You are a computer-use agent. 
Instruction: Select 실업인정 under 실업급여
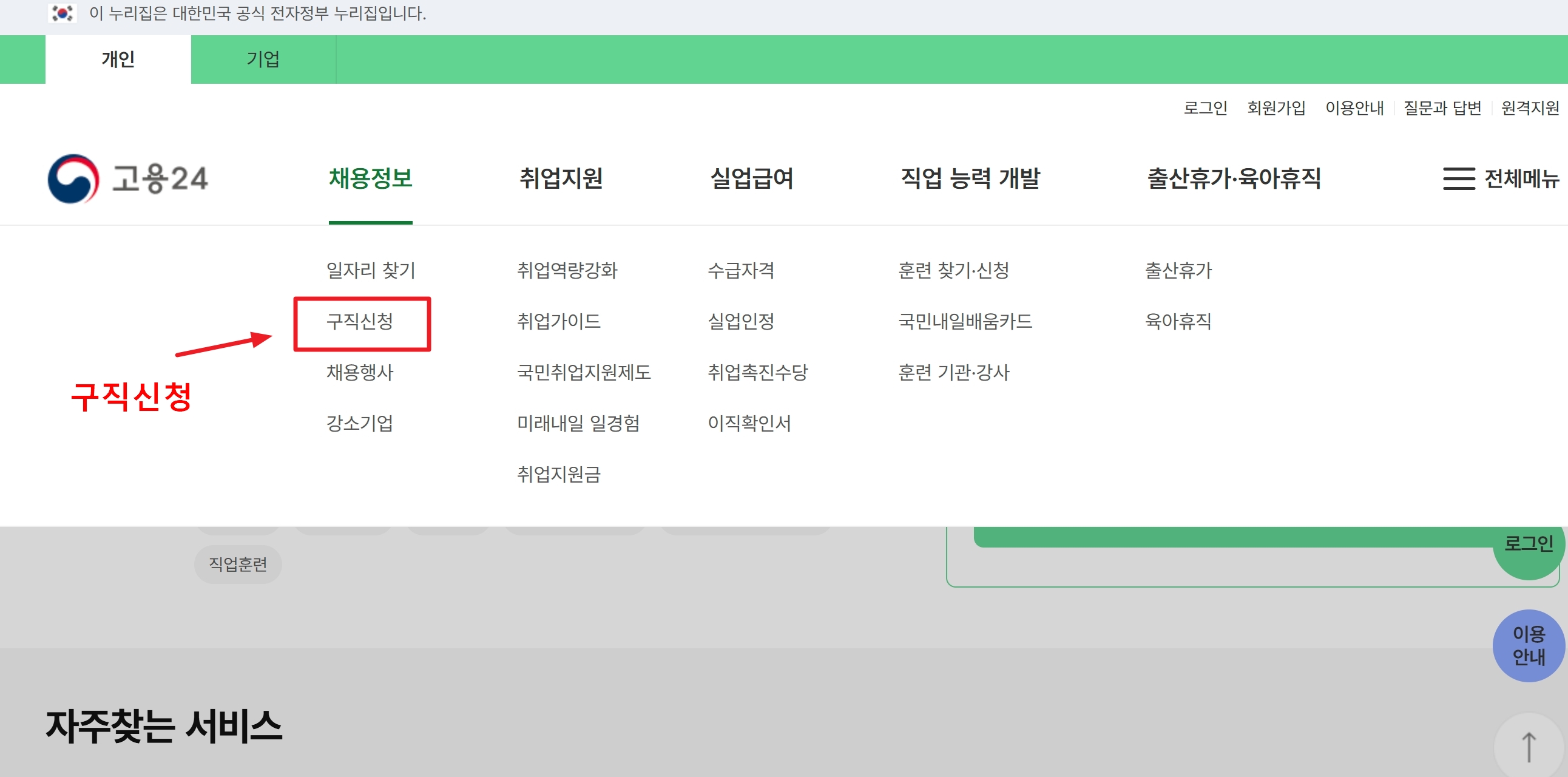coord(741,322)
